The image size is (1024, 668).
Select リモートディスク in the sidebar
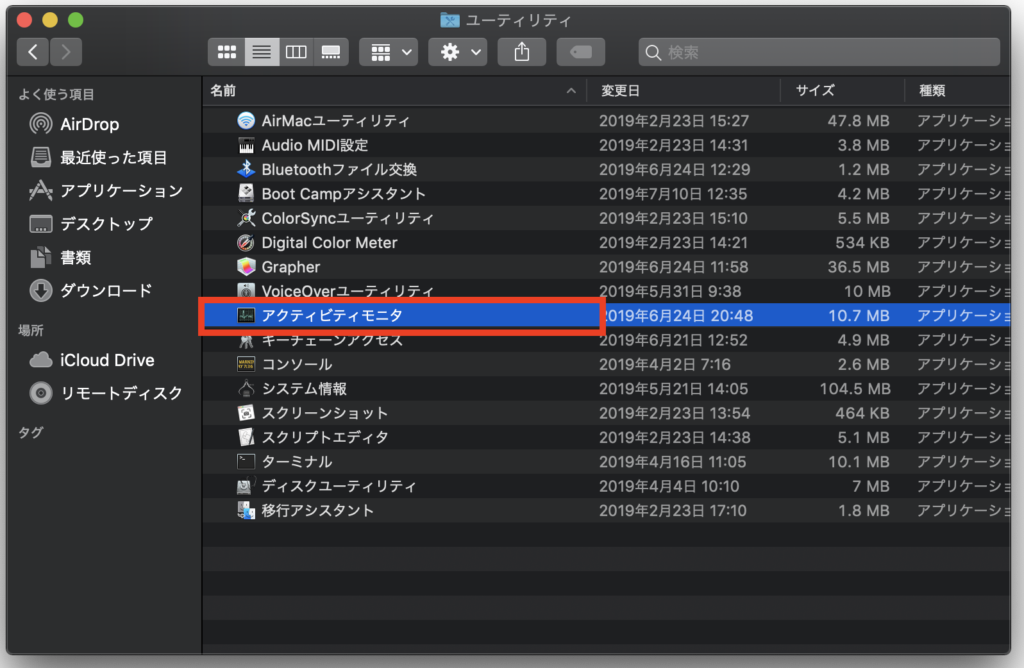[x=106, y=393]
